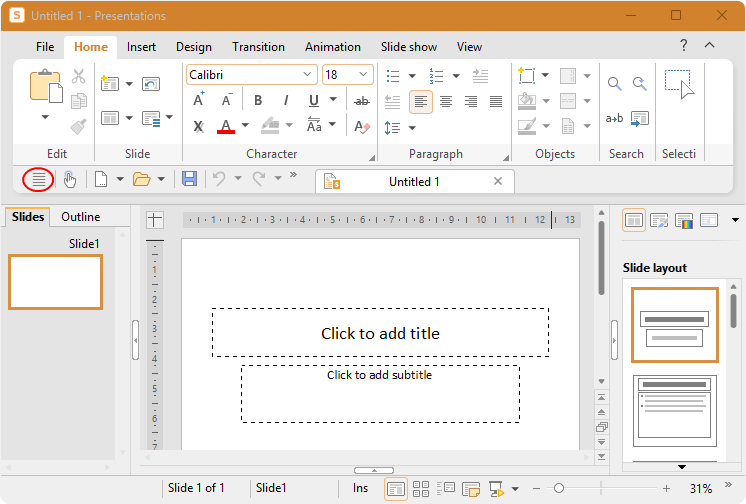
Task: Click the Clear formatting eraser icon
Action: click(x=362, y=126)
